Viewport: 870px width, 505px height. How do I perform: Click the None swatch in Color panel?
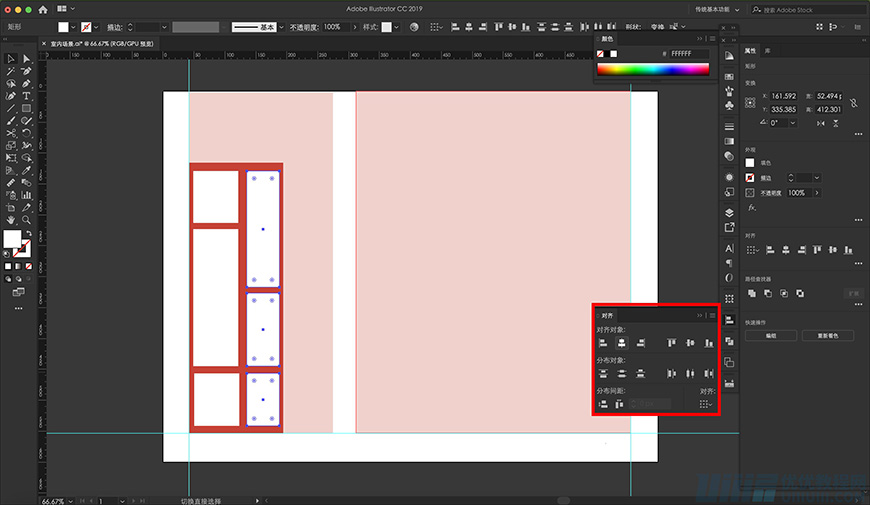601,53
